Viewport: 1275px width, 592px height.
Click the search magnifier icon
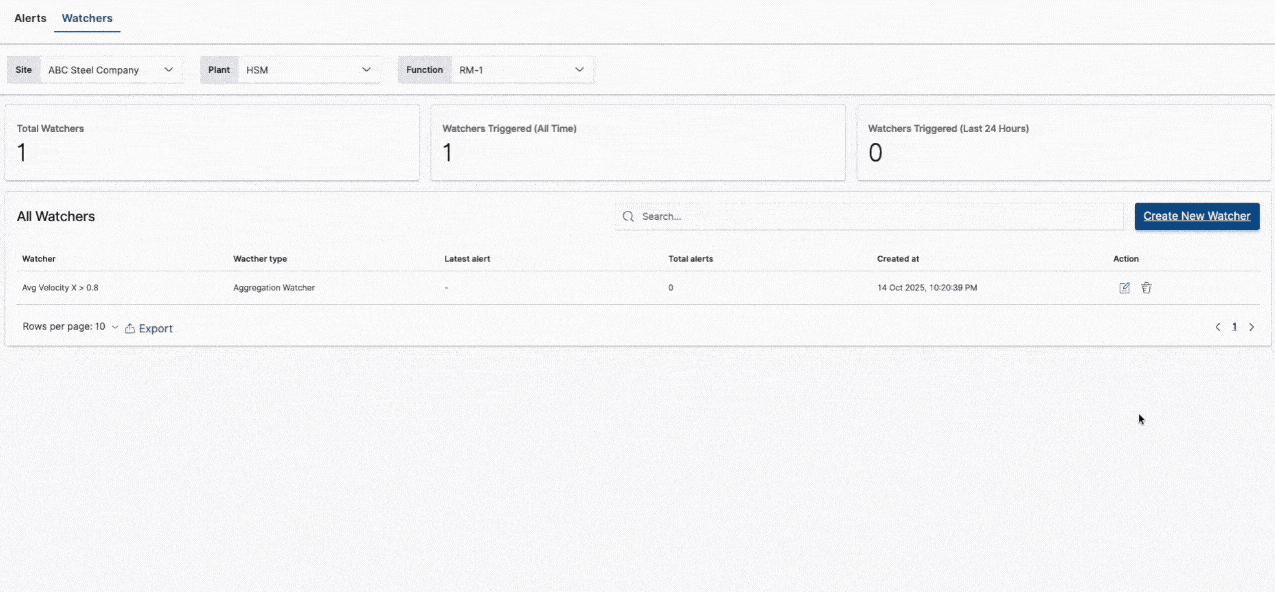[x=628, y=215]
